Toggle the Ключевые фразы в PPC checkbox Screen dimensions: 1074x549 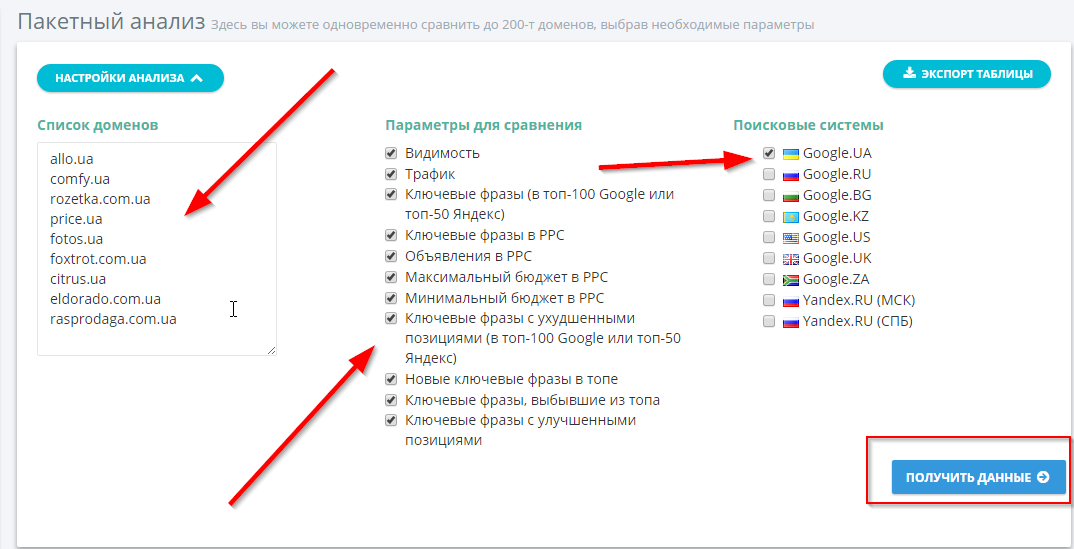click(391, 235)
